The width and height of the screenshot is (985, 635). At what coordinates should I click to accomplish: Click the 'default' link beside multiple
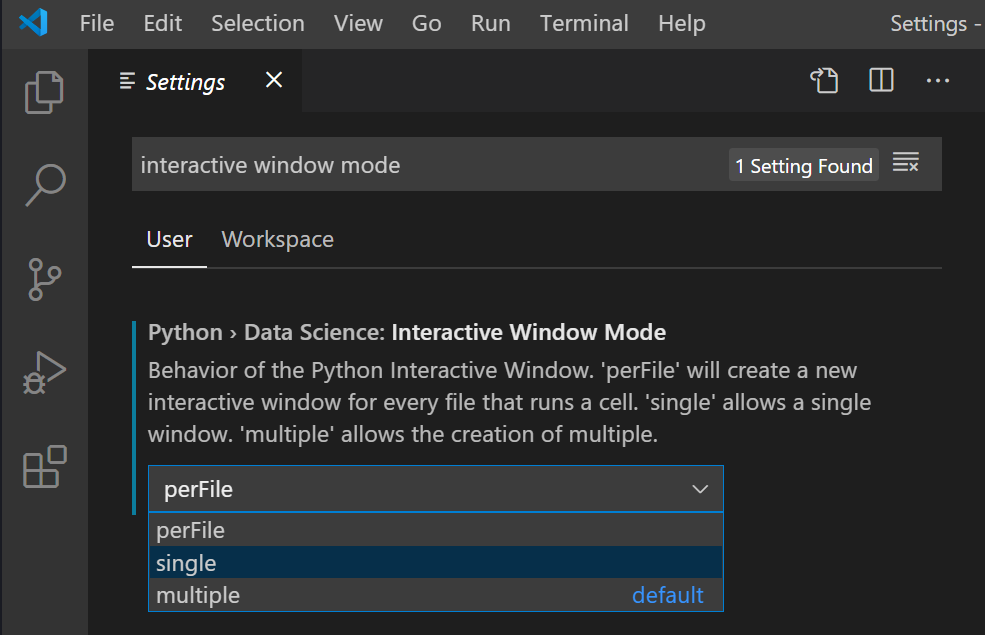point(667,594)
